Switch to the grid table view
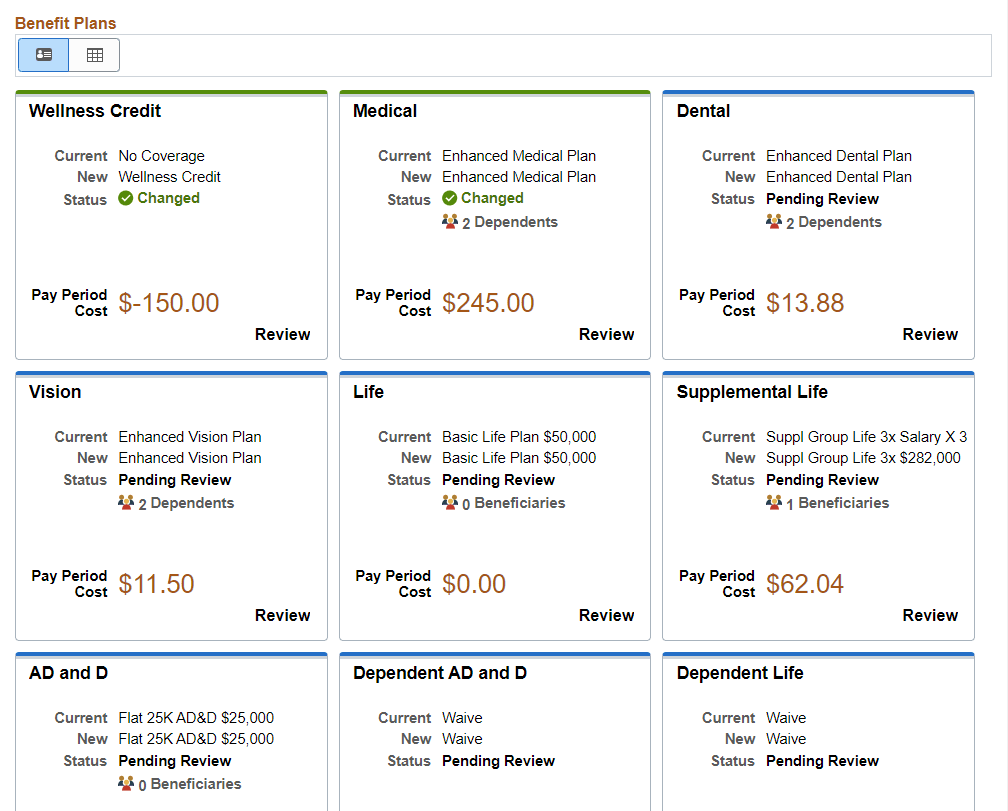The width and height of the screenshot is (1008, 811). pos(94,55)
